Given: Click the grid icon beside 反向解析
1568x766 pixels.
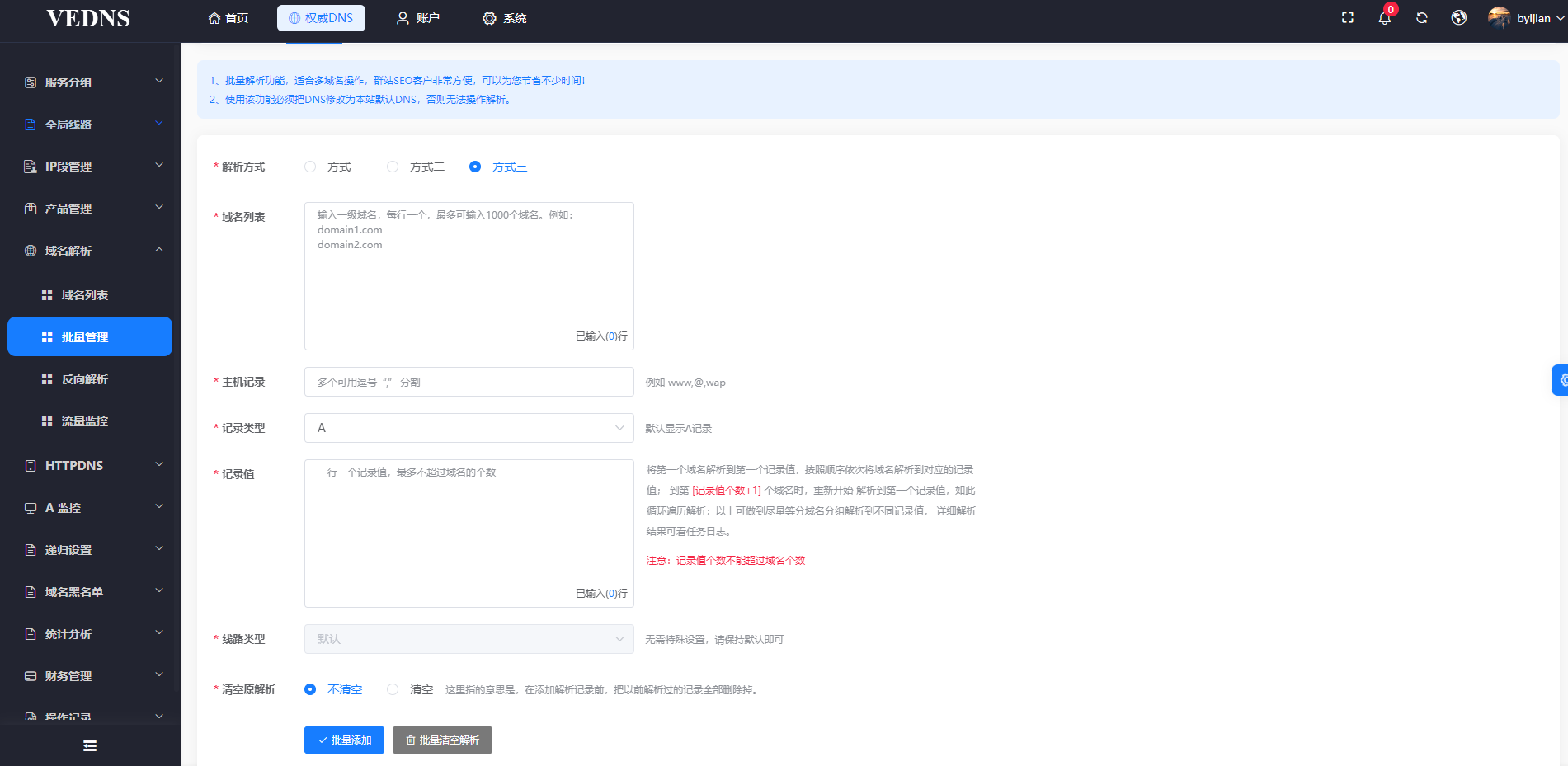Looking at the screenshot, I should pos(47,379).
